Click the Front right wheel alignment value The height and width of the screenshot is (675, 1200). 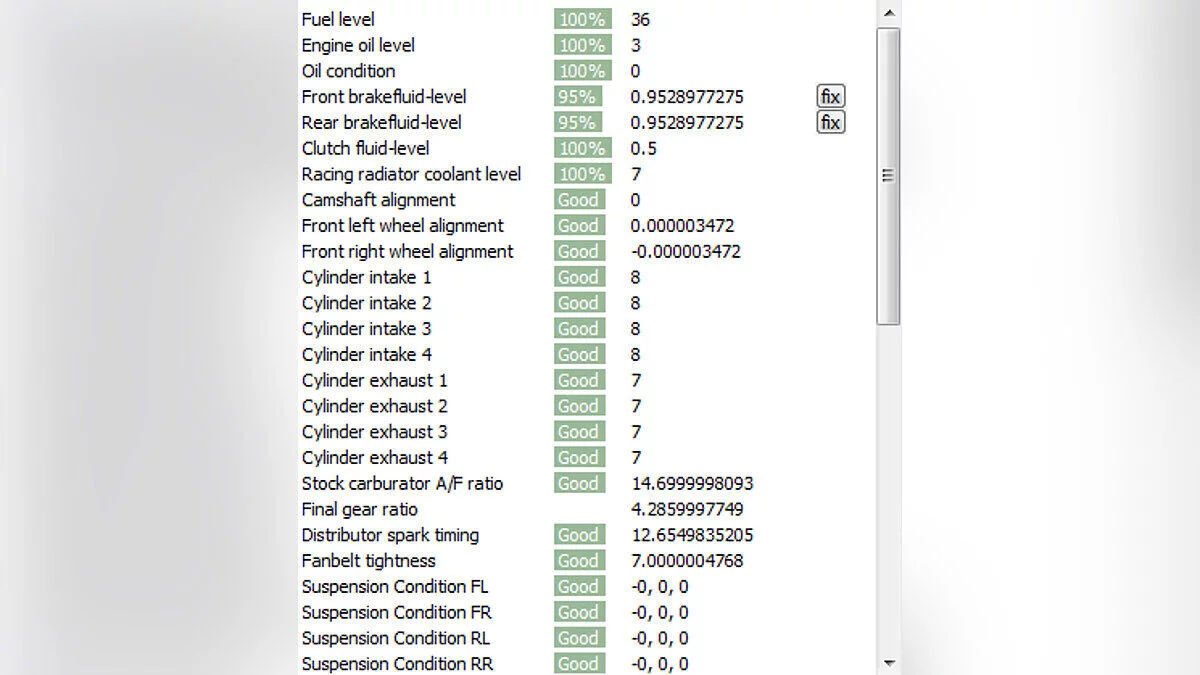(x=686, y=252)
